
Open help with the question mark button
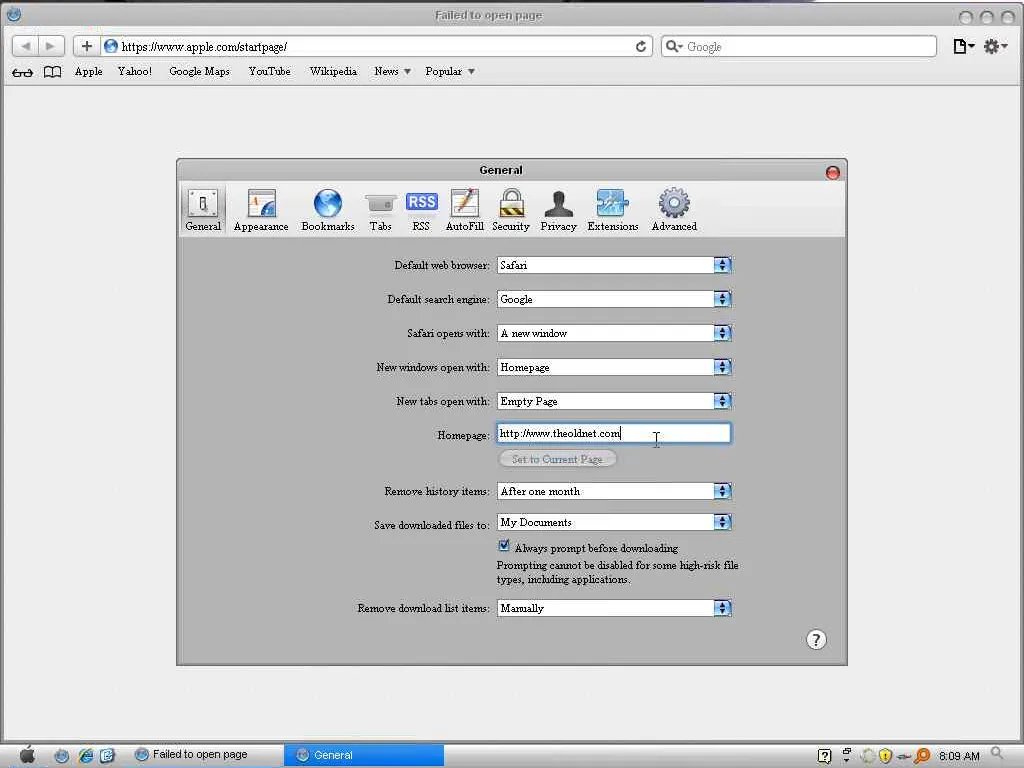pos(816,639)
